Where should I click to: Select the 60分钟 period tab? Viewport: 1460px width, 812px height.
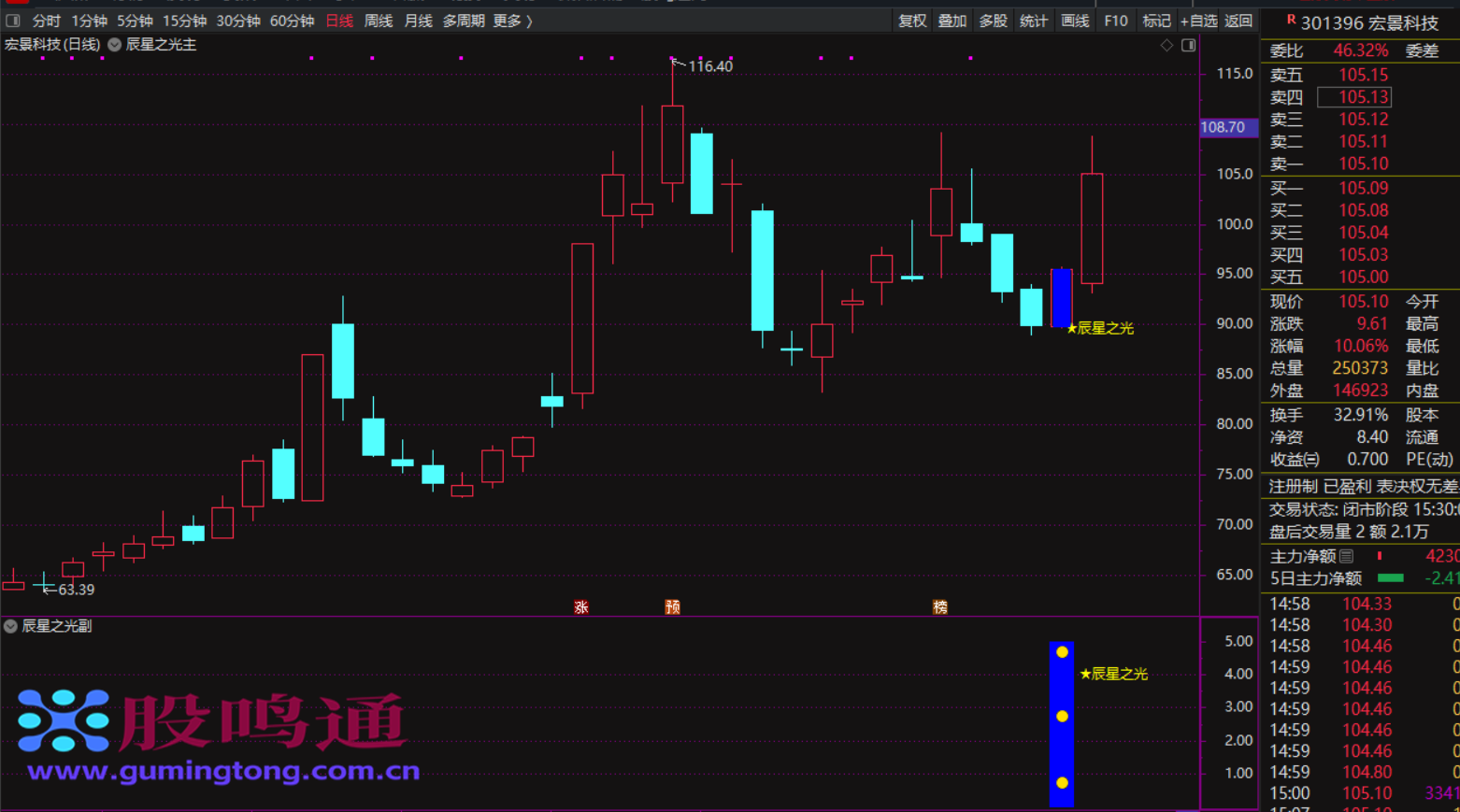pos(292,21)
